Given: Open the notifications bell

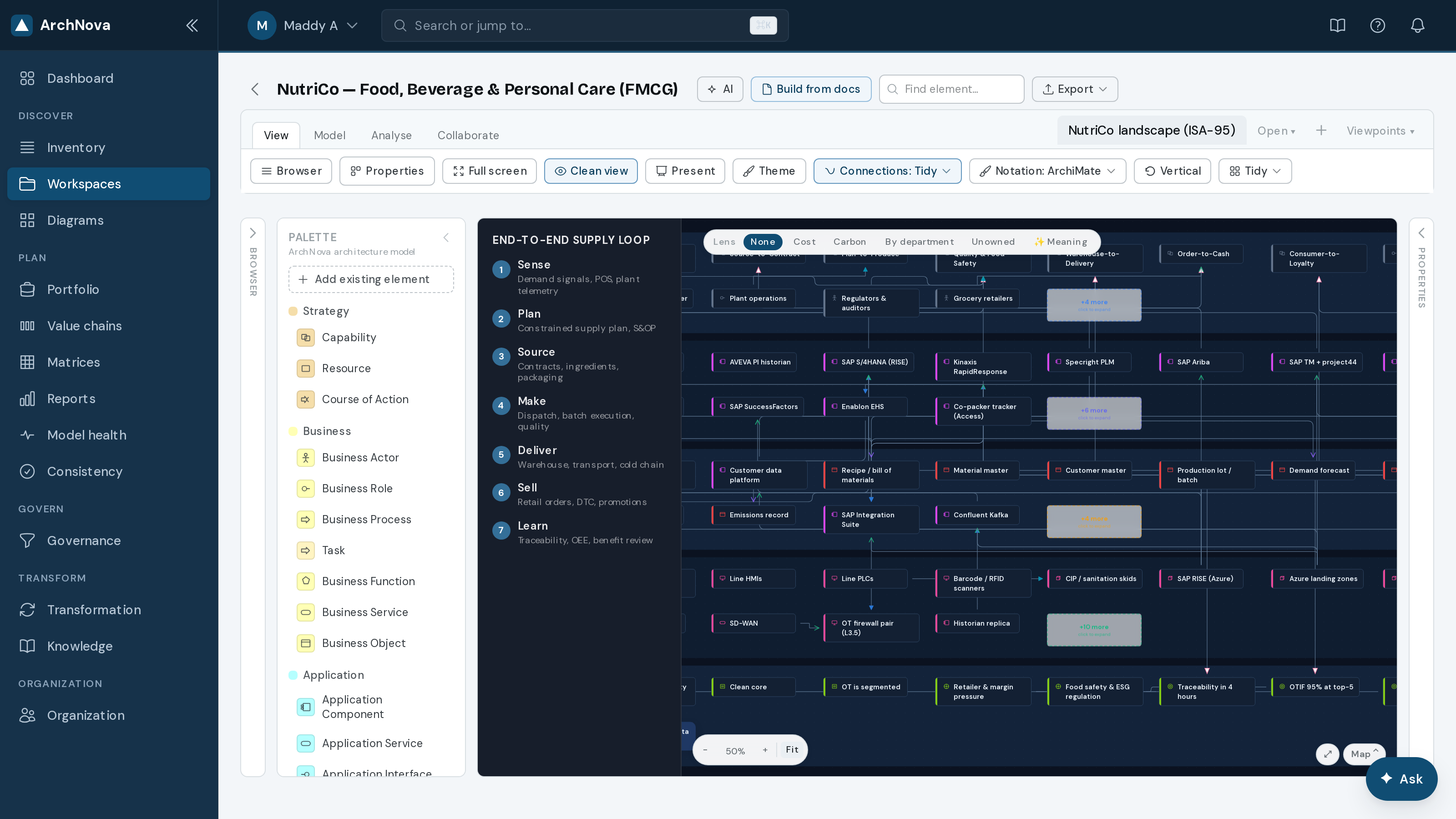Looking at the screenshot, I should coord(1418,25).
